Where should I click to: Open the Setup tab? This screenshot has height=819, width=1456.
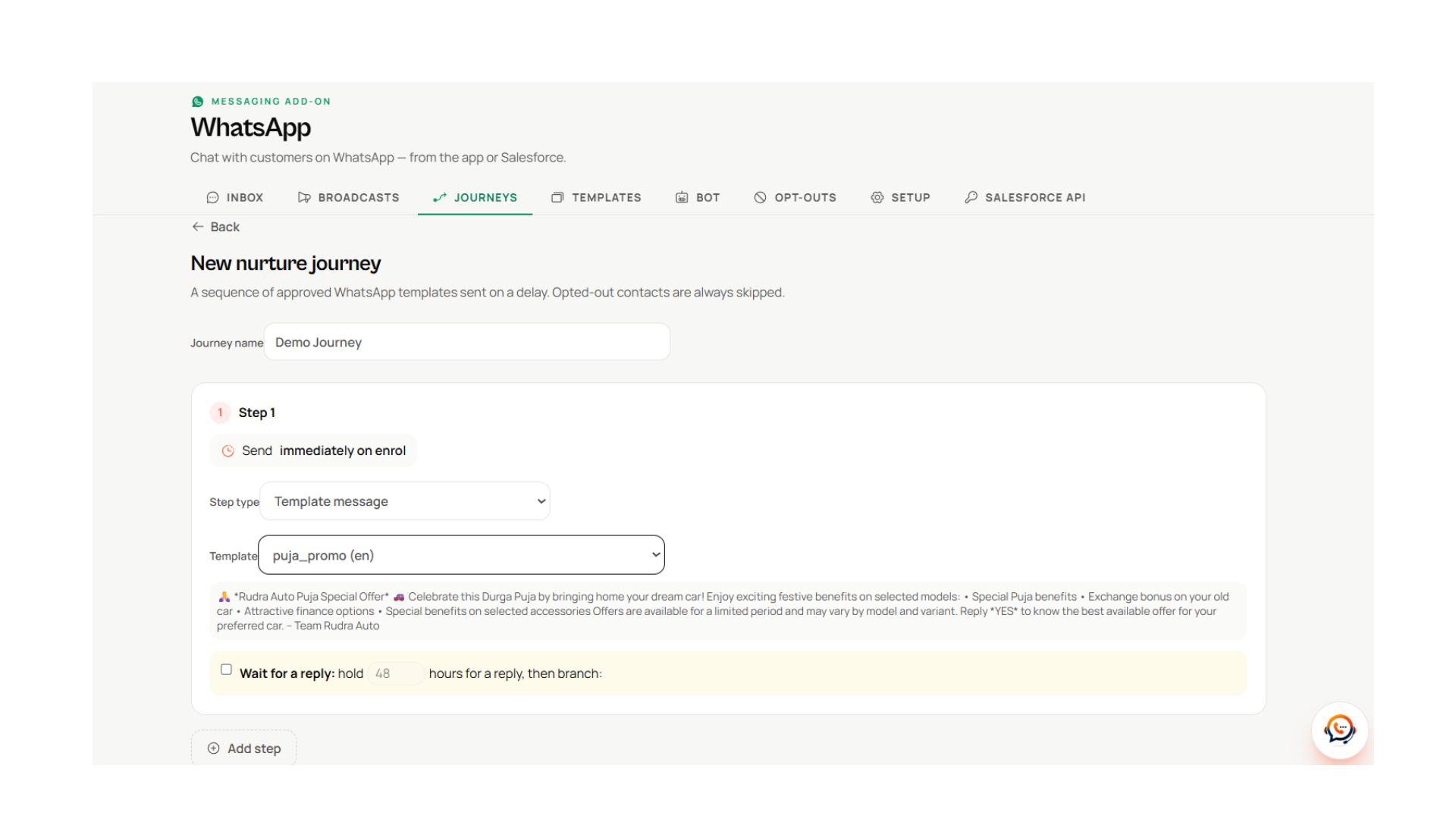click(900, 197)
